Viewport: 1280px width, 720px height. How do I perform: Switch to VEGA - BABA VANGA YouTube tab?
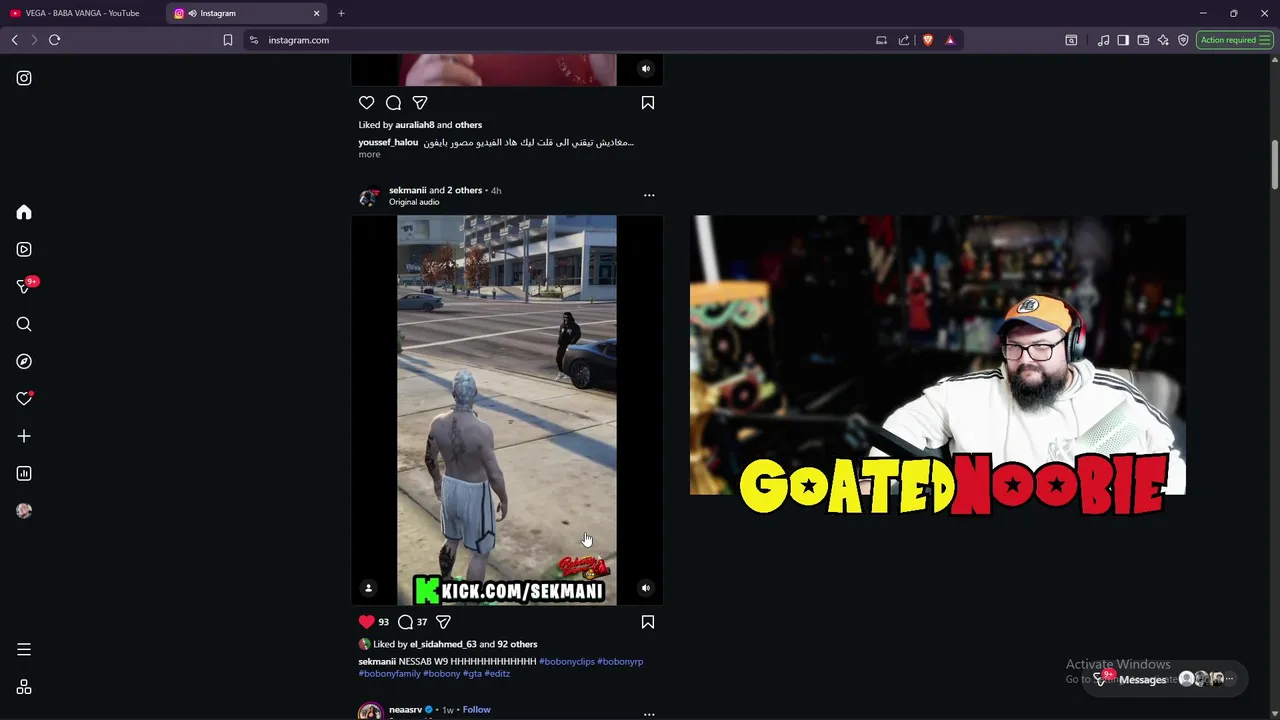(82, 13)
